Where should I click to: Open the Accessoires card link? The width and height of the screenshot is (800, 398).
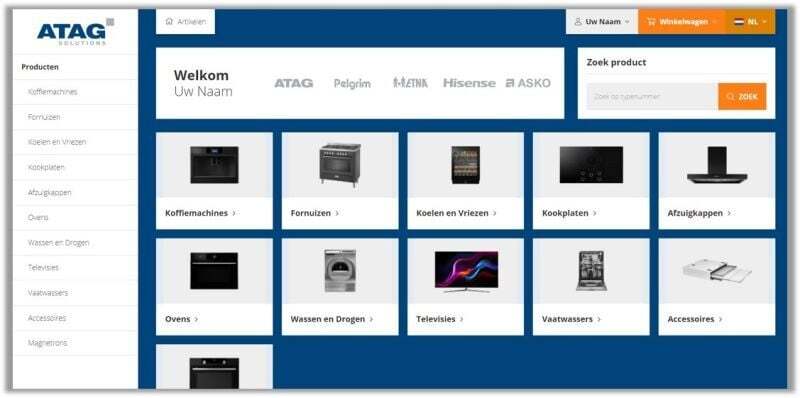695,319
